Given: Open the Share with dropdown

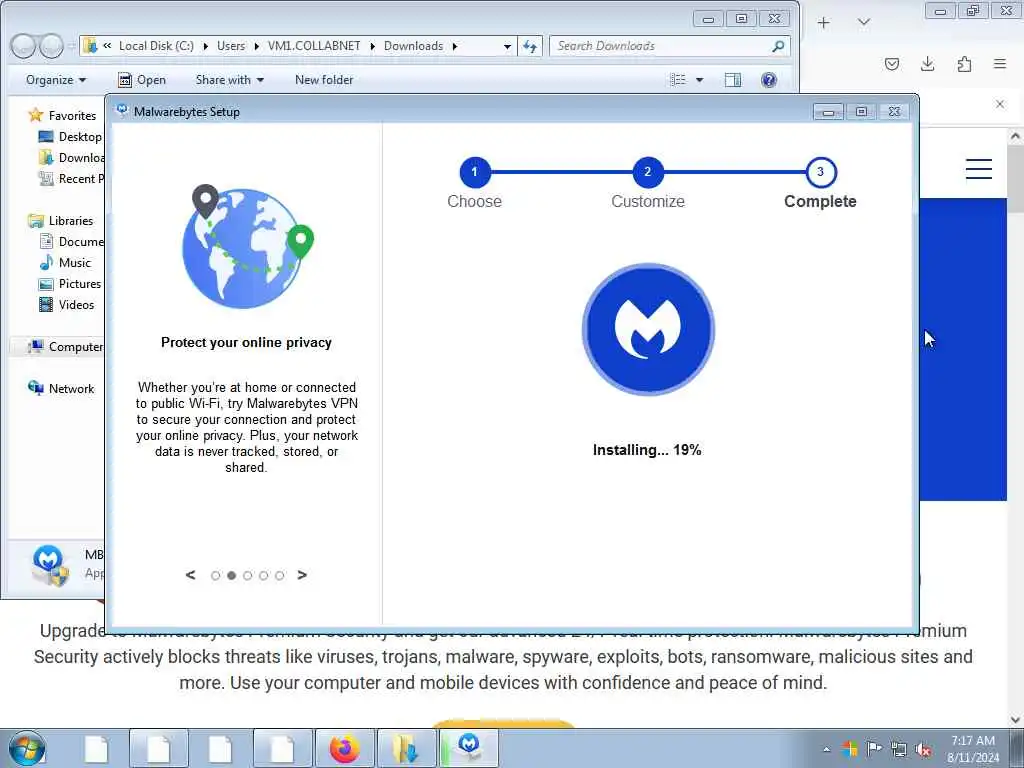Looking at the screenshot, I should click(230, 80).
